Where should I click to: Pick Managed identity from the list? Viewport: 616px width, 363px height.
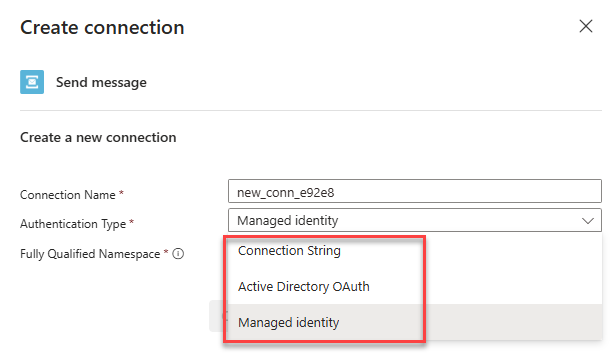tap(414, 322)
